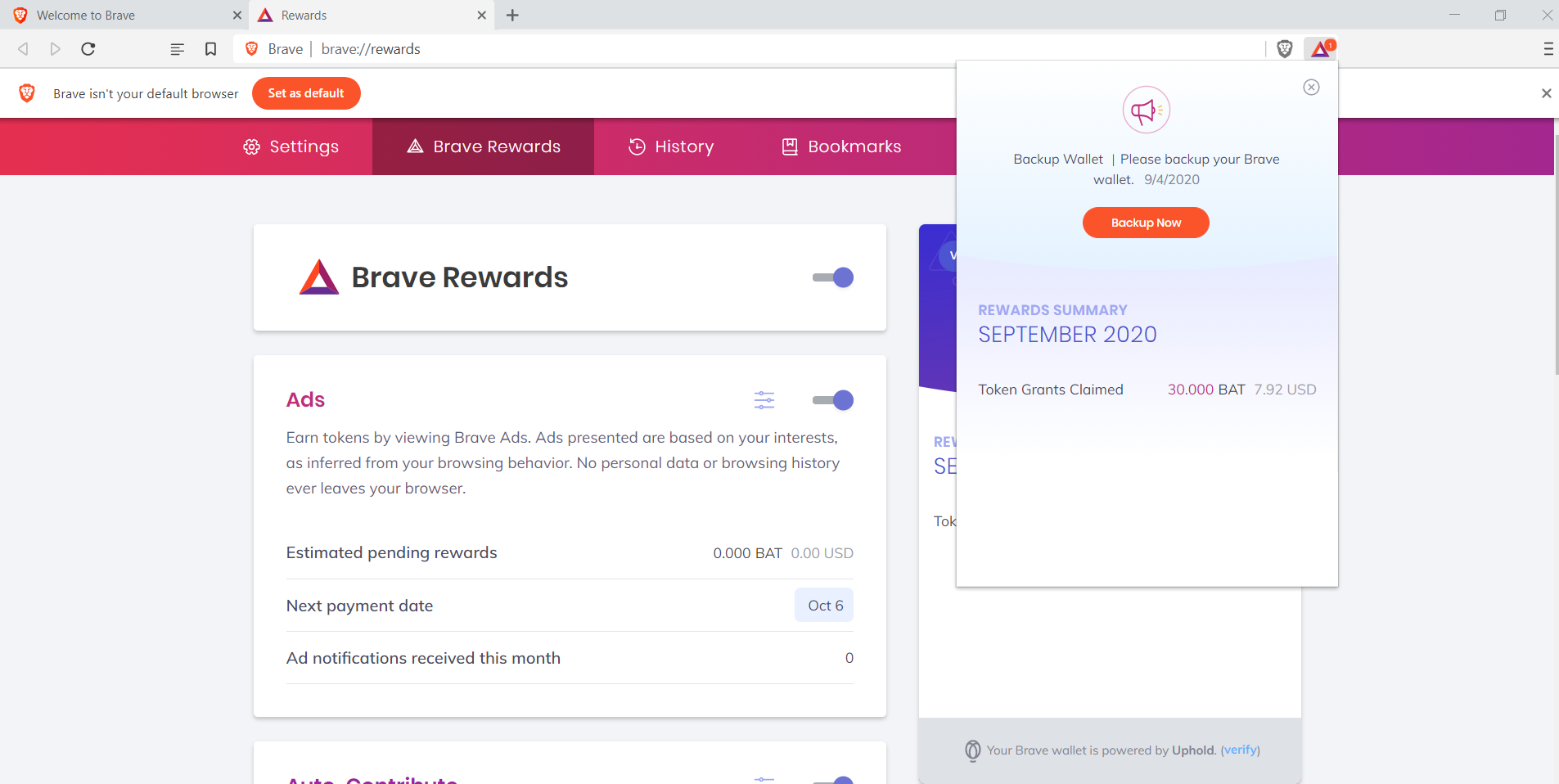Select the Brave Rewards navigation tab
Image resolution: width=1559 pixels, height=784 pixels.
click(483, 146)
